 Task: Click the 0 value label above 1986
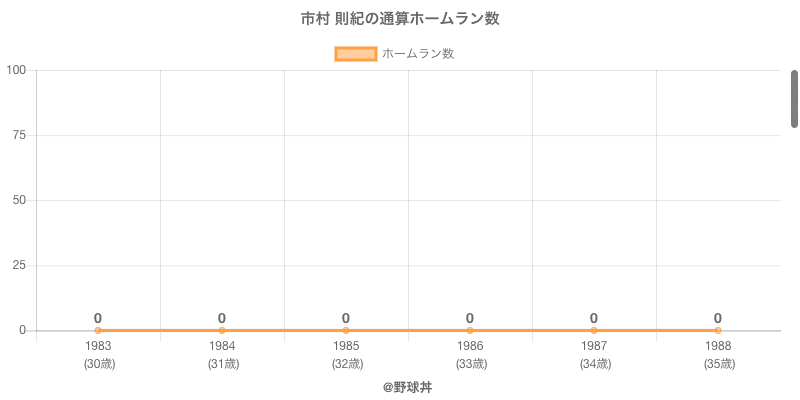[470, 318]
